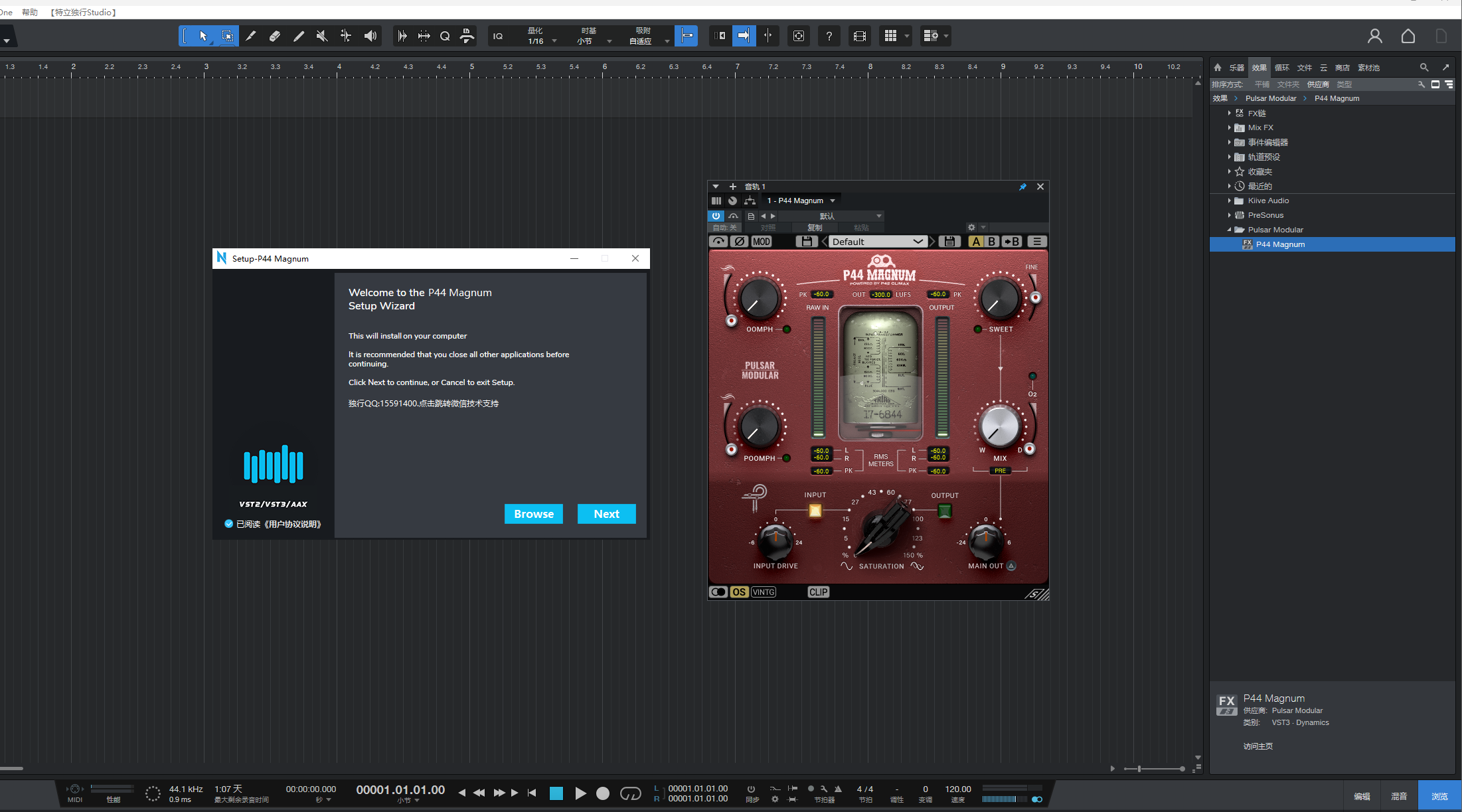1462x812 pixels.
Task: Click the record button in transport
Action: (602, 793)
